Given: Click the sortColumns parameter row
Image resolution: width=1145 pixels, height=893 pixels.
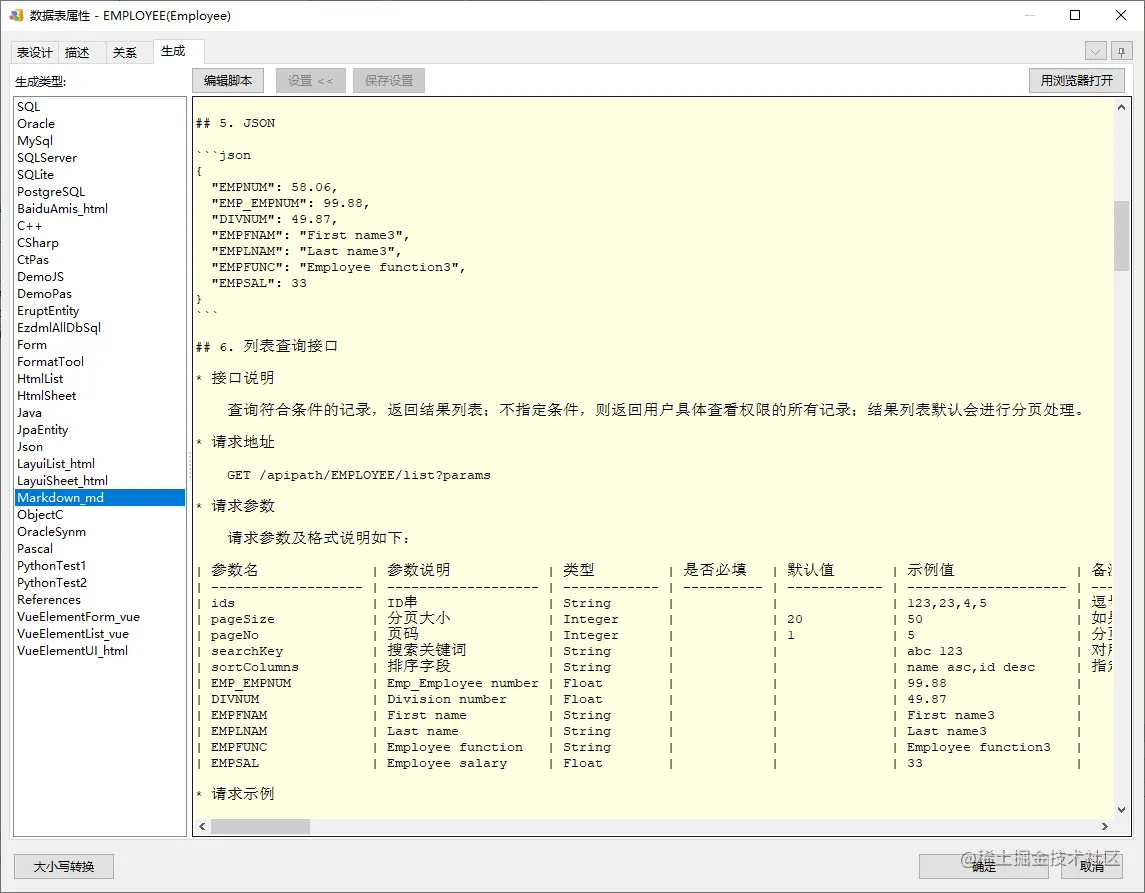Looking at the screenshot, I should (x=654, y=667).
